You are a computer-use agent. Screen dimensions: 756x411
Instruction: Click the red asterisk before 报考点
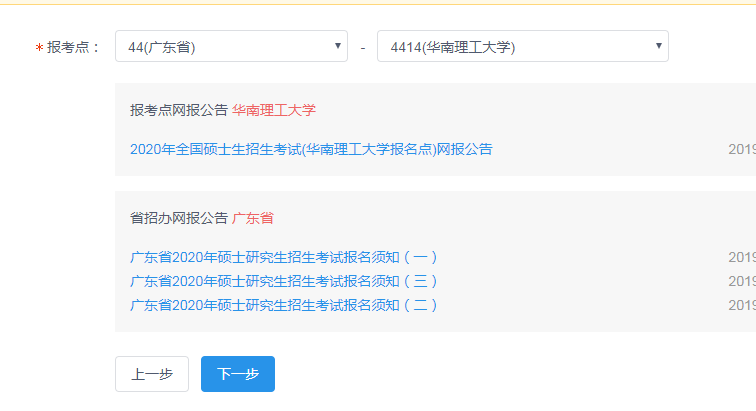39,49
